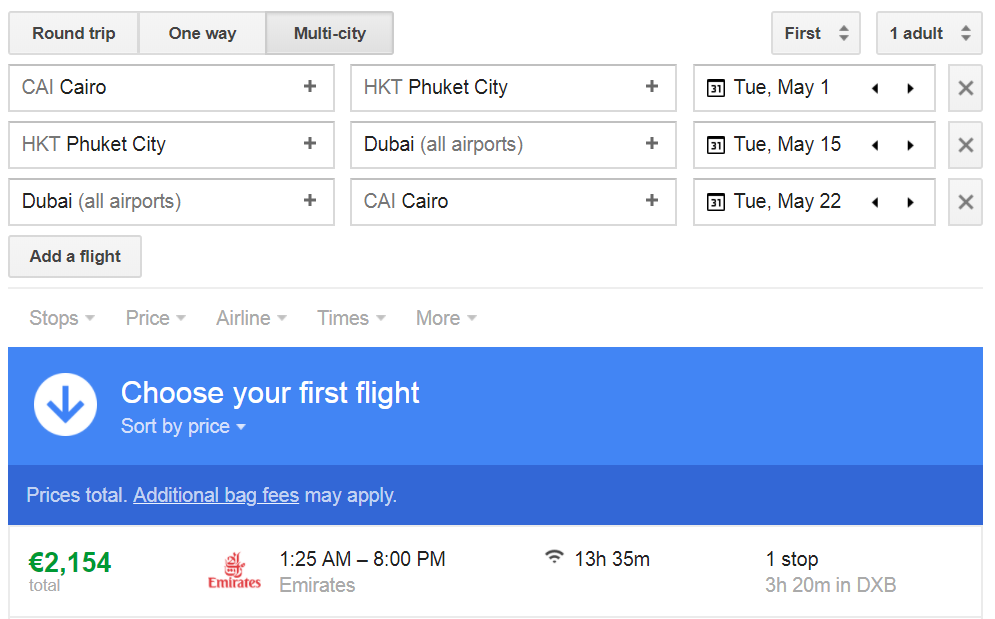Click the Add a flight button
This screenshot has height=619, width=995.
75,256
